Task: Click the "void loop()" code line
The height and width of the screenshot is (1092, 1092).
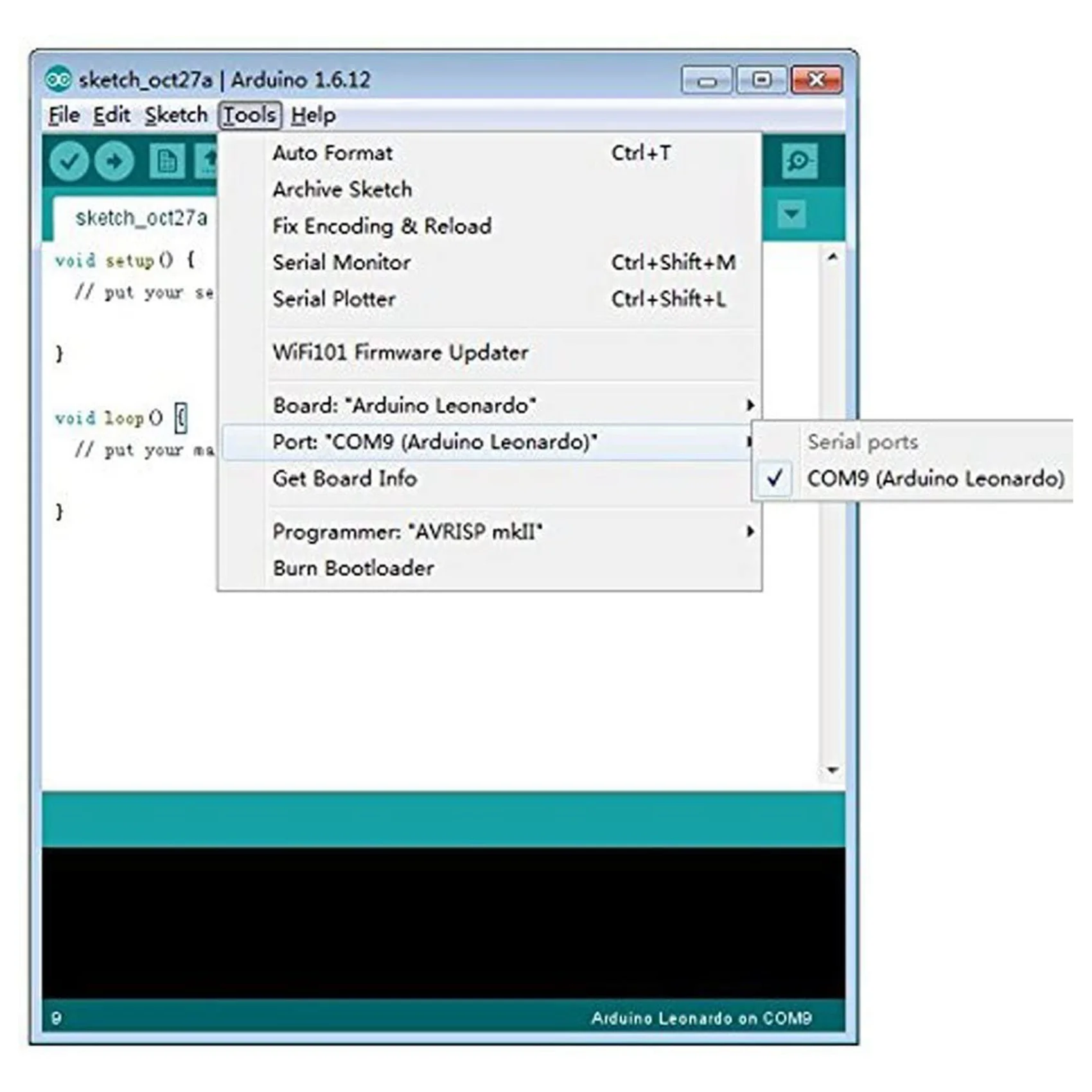Action: [121, 418]
